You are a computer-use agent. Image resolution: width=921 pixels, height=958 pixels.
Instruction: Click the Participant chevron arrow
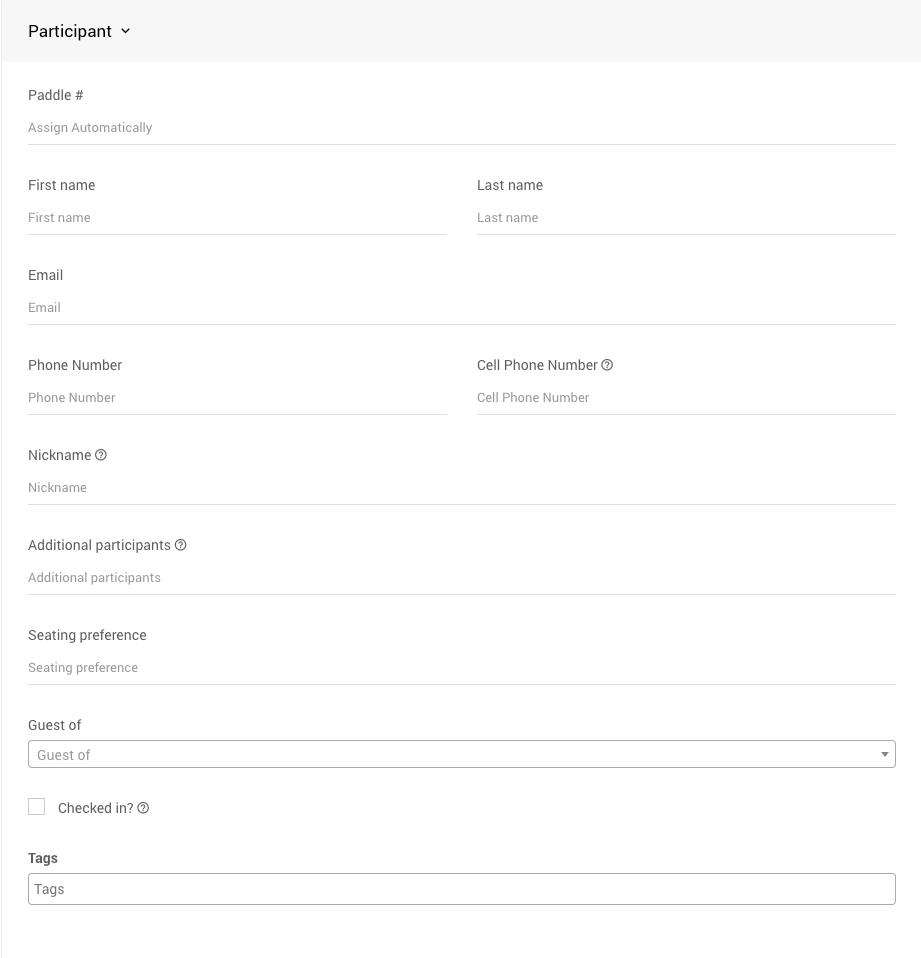click(x=125, y=31)
